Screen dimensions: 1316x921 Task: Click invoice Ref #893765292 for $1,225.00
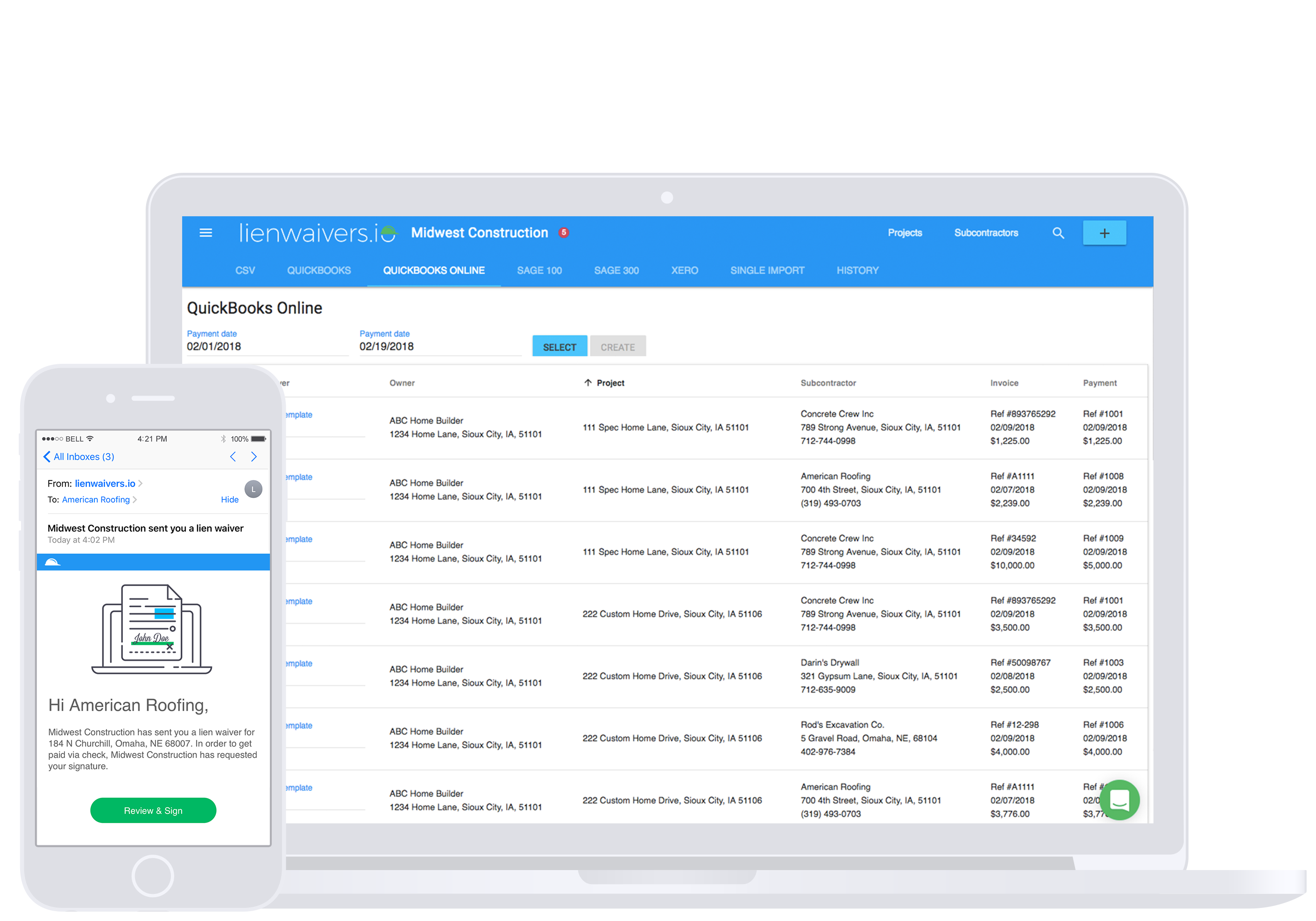click(x=1023, y=427)
